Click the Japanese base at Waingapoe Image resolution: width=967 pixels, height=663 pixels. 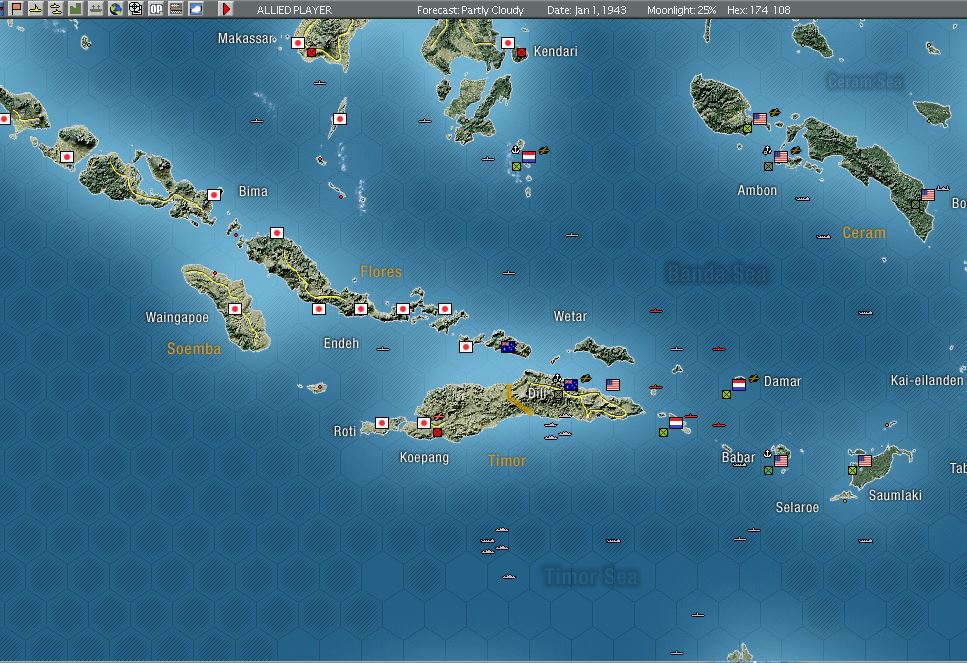tap(235, 308)
